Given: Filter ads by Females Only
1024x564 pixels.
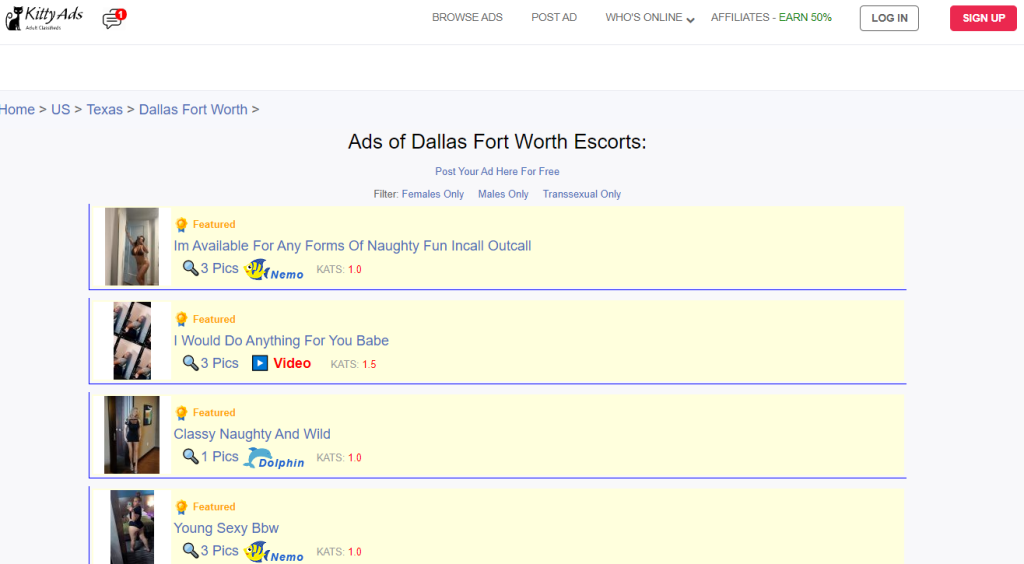Looking at the screenshot, I should tap(432, 194).
